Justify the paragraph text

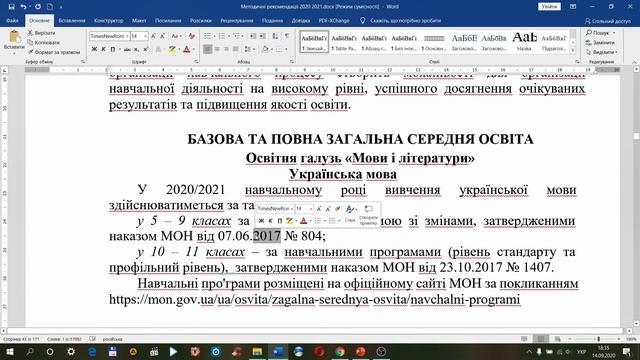tap(236, 49)
